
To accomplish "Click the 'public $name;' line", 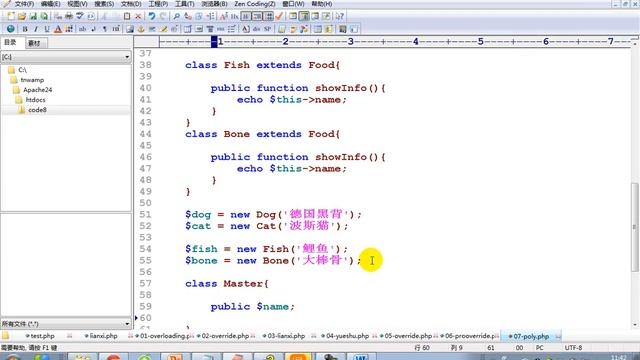I will pyautogui.click(x=252, y=307).
